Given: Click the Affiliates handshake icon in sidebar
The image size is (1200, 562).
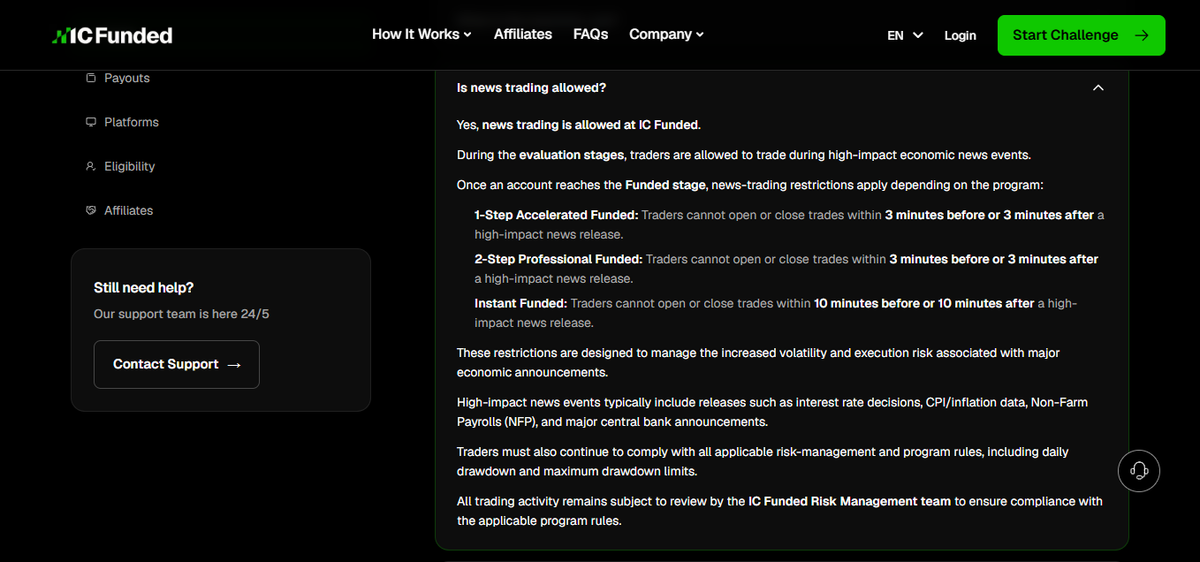Looking at the screenshot, I should pos(91,210).
